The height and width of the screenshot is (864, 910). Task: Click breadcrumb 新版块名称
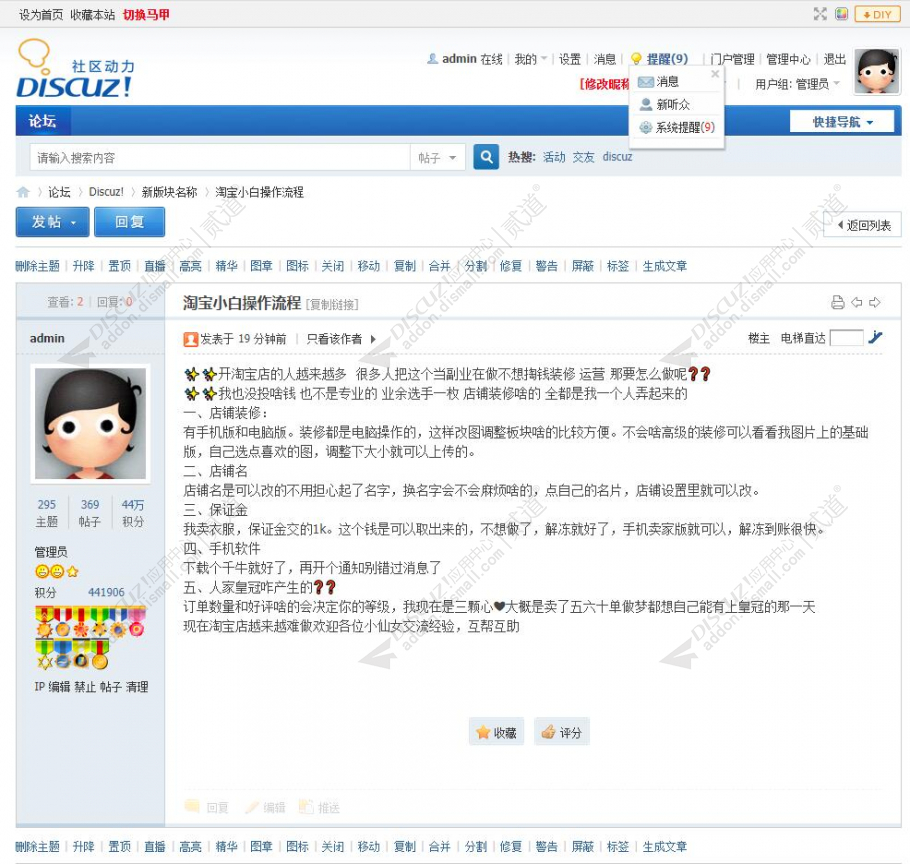point(169,192)
